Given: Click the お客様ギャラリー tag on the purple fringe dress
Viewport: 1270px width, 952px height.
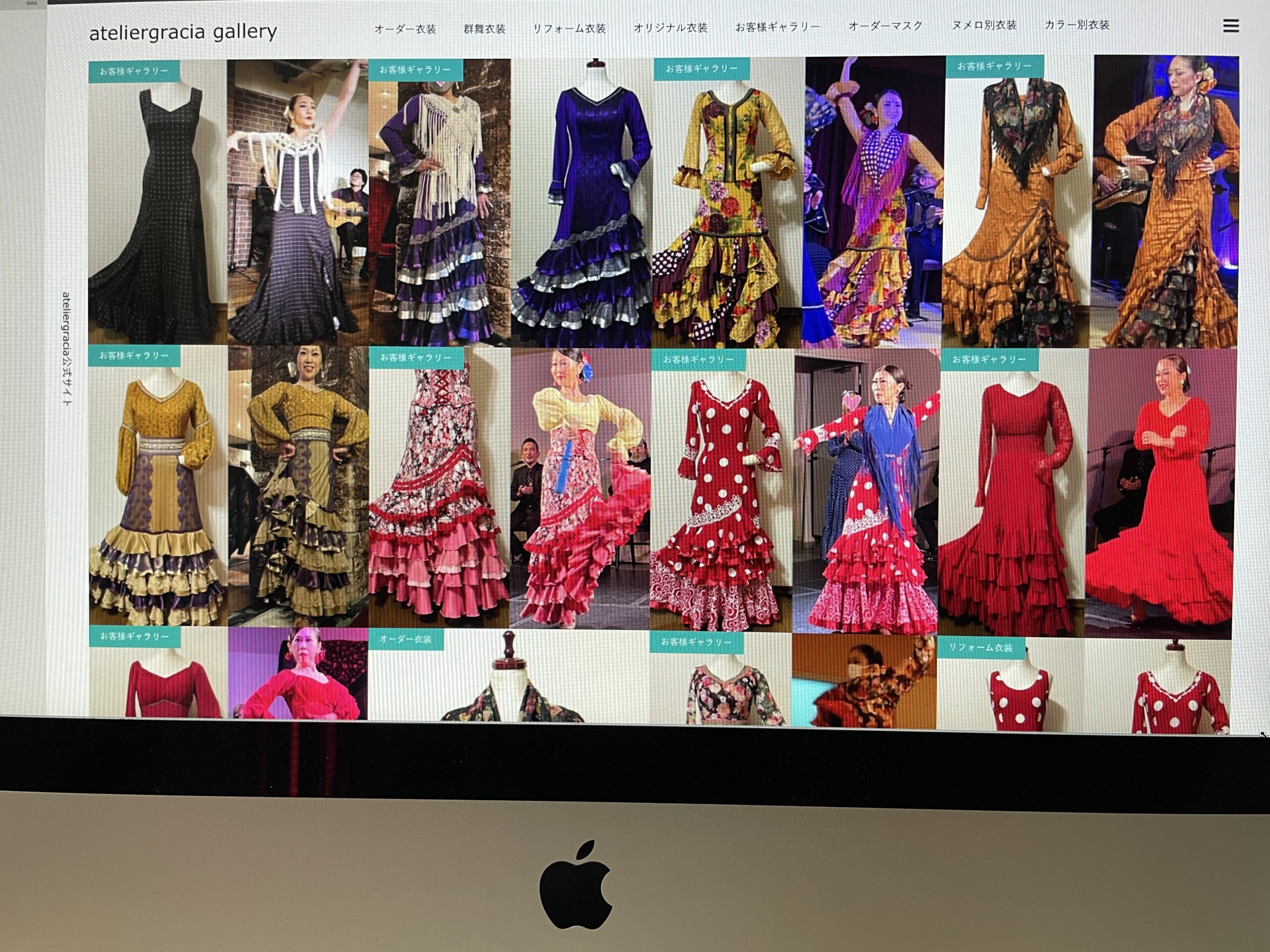Looking at the screenshot, I should (x=416, y=70).
